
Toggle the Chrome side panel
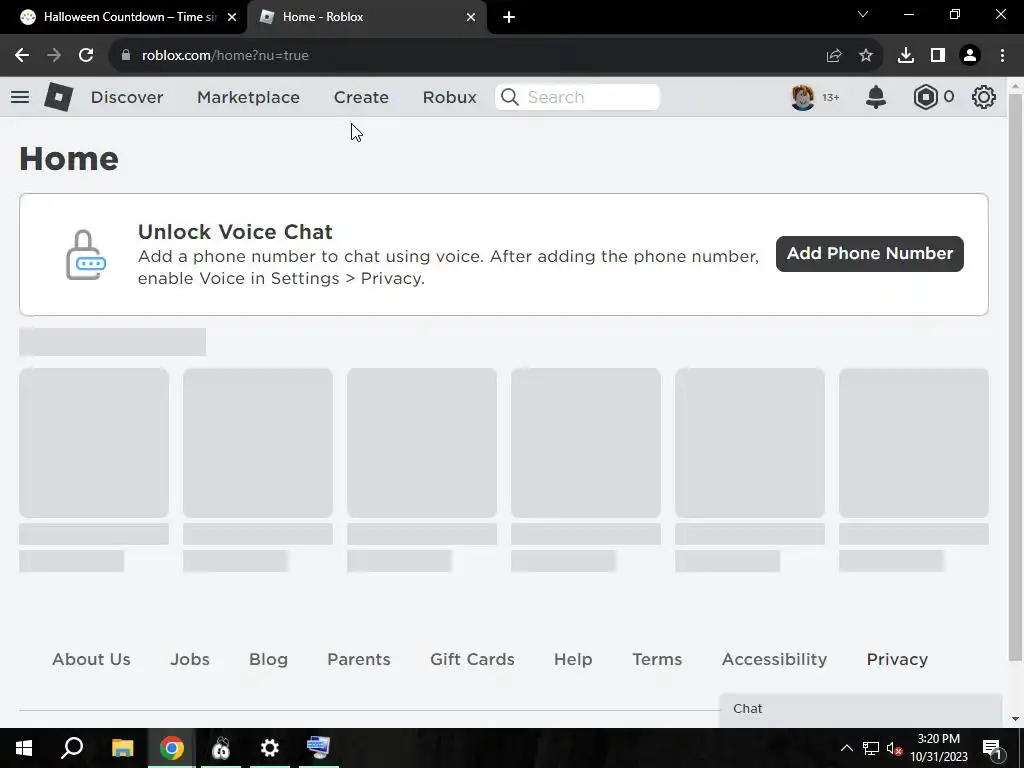click(x=938, y=56)
